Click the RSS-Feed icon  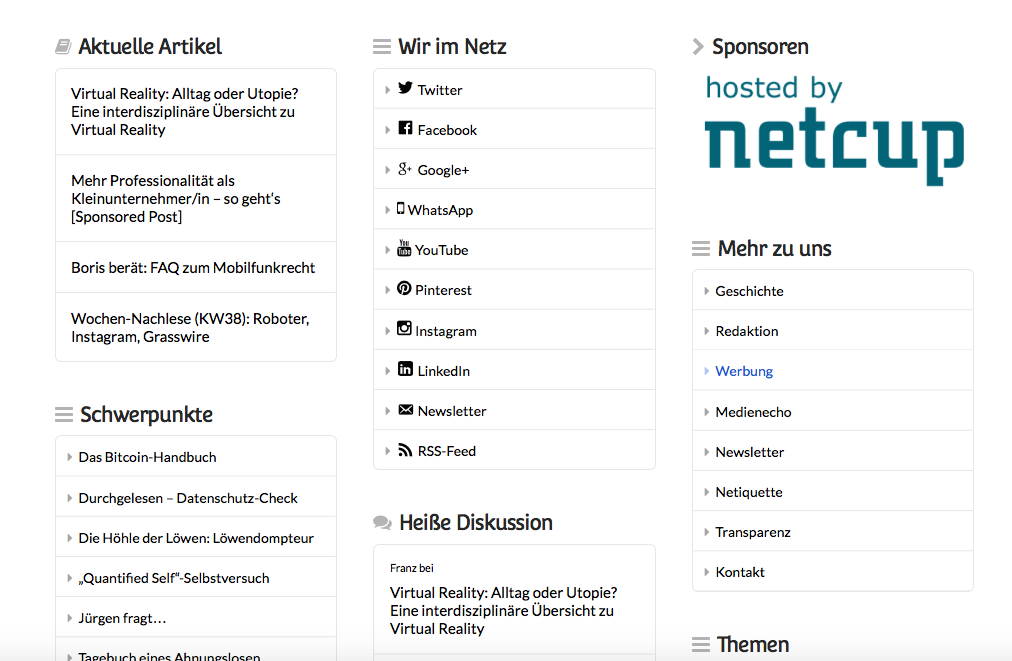(x=405, y=450)
